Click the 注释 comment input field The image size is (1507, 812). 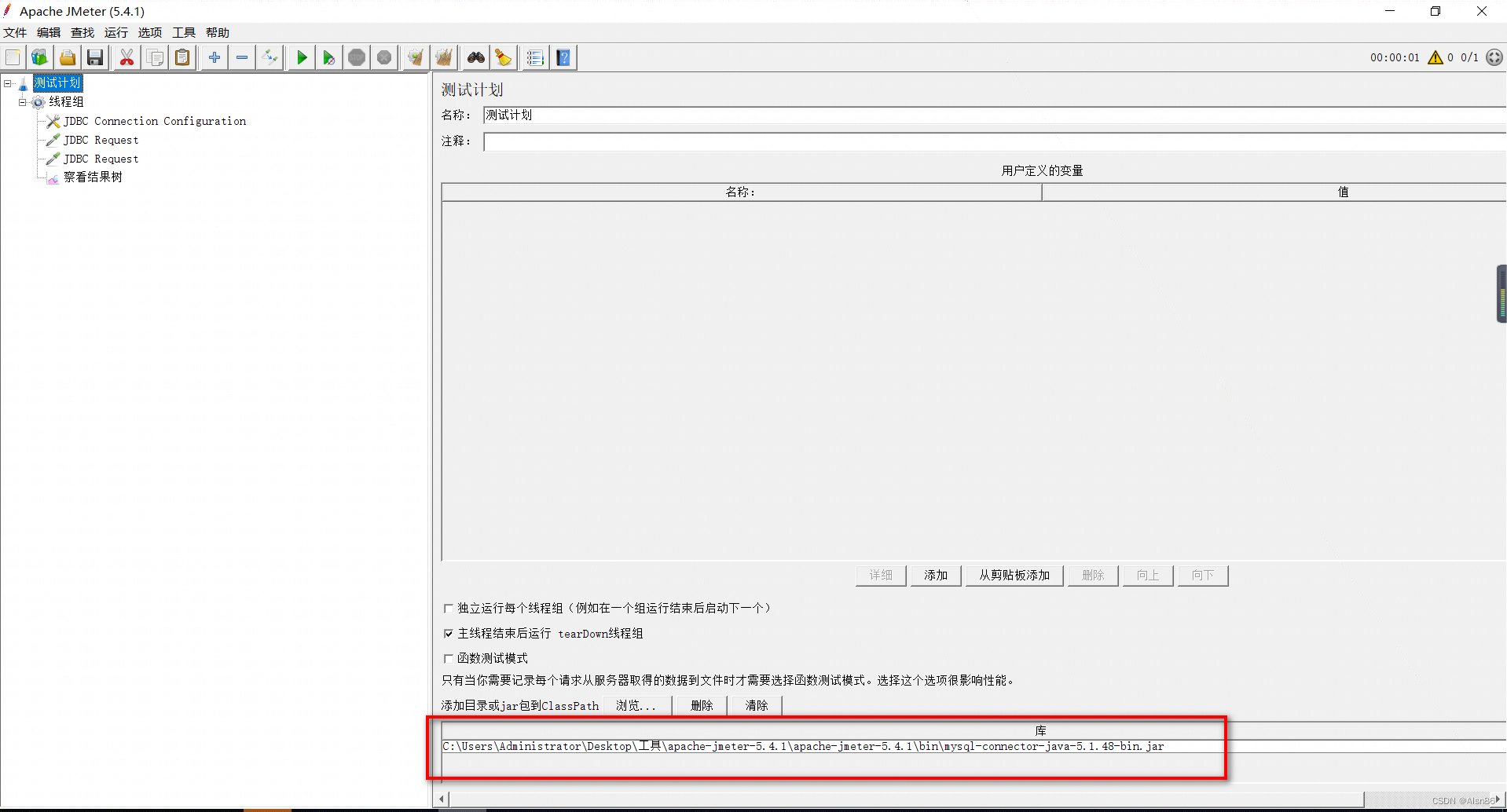995,141
